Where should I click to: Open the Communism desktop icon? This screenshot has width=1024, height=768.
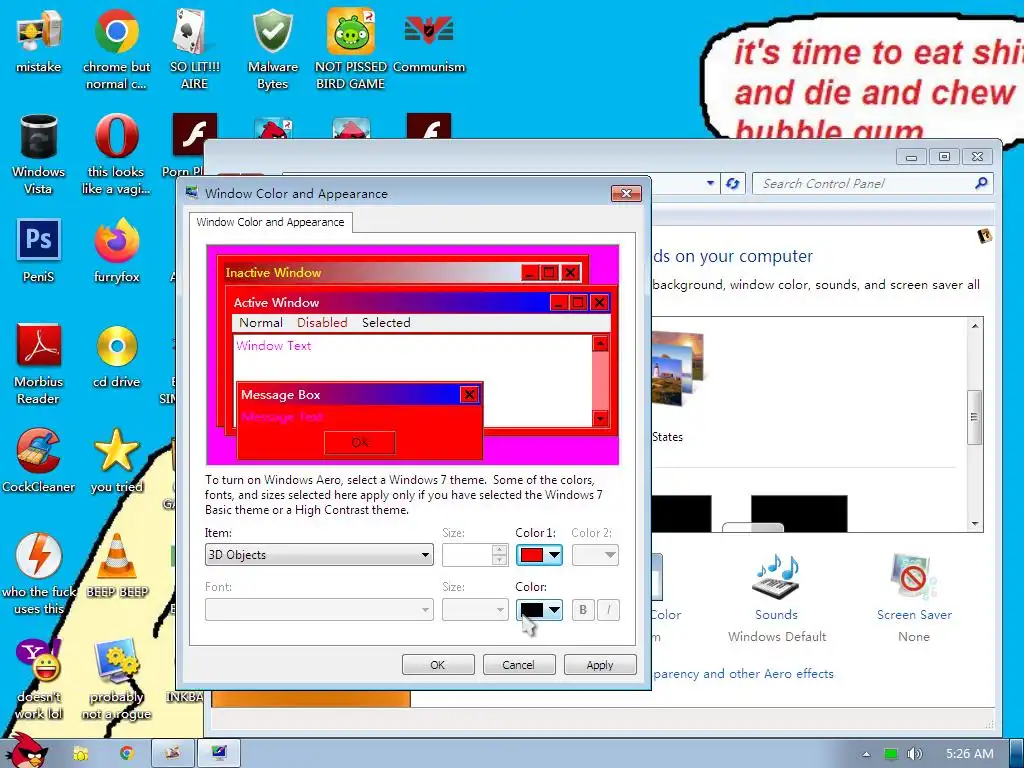(428, 31)
